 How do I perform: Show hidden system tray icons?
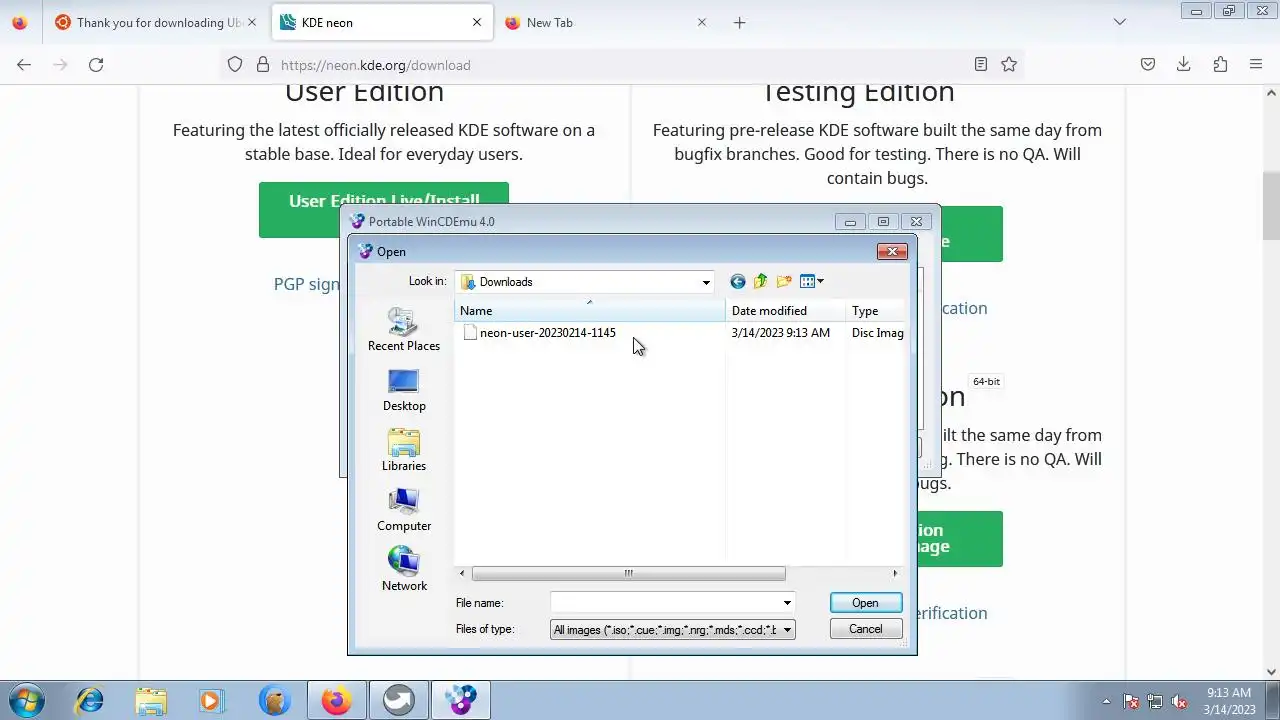[1106, 702]
